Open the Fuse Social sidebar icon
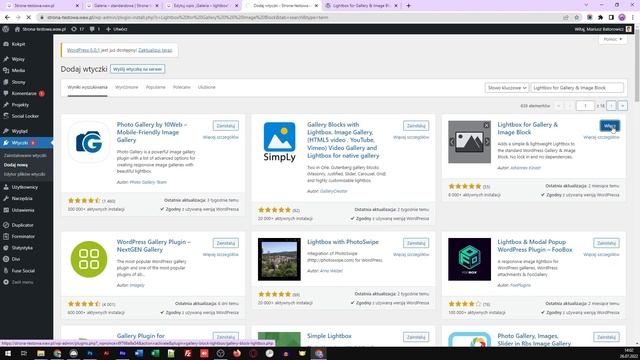The height and width of the screenshot is (360, 640). pos(6,271)
